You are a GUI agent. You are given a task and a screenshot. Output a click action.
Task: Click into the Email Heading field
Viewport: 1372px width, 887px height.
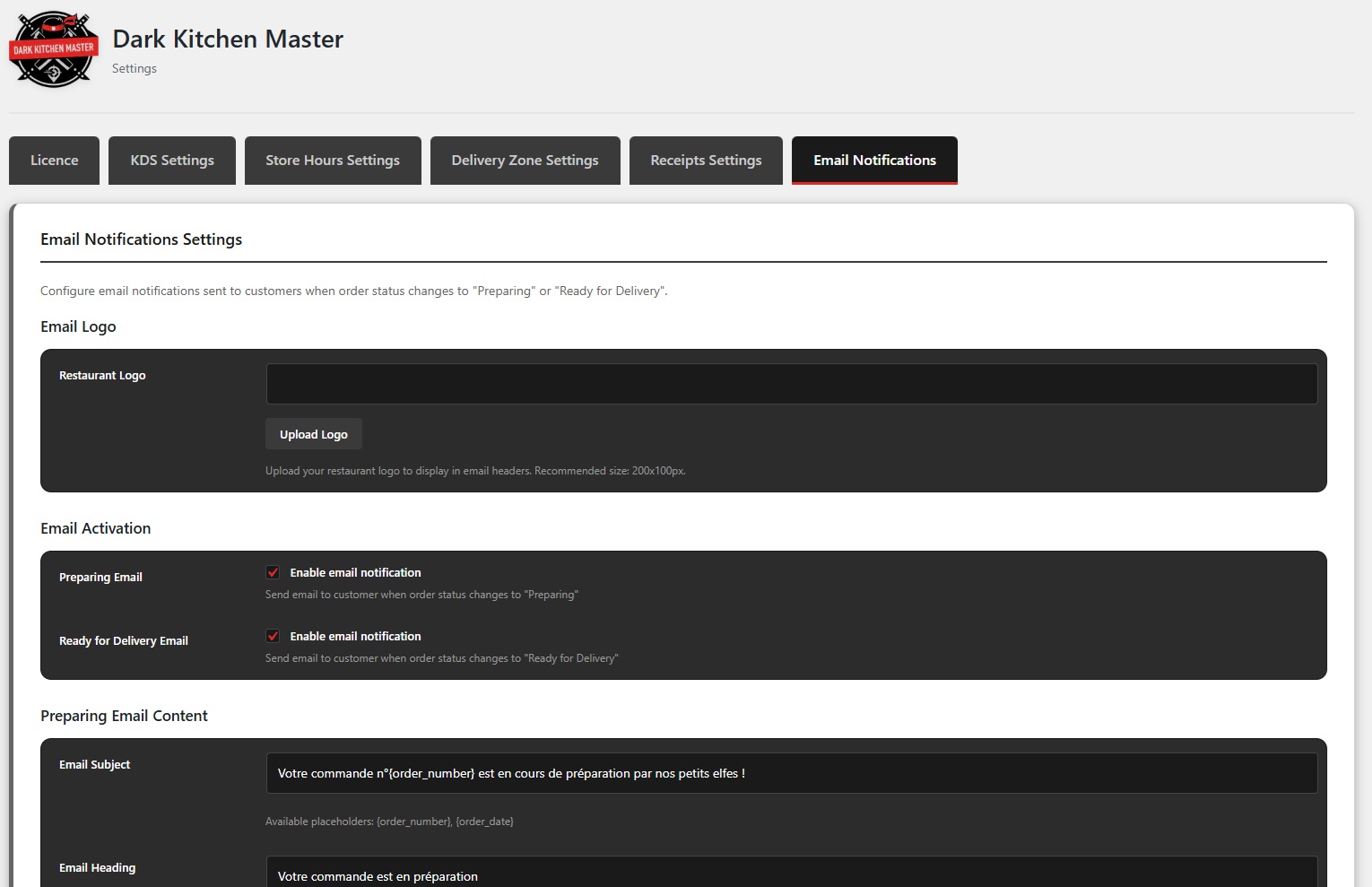pos(792,872)
